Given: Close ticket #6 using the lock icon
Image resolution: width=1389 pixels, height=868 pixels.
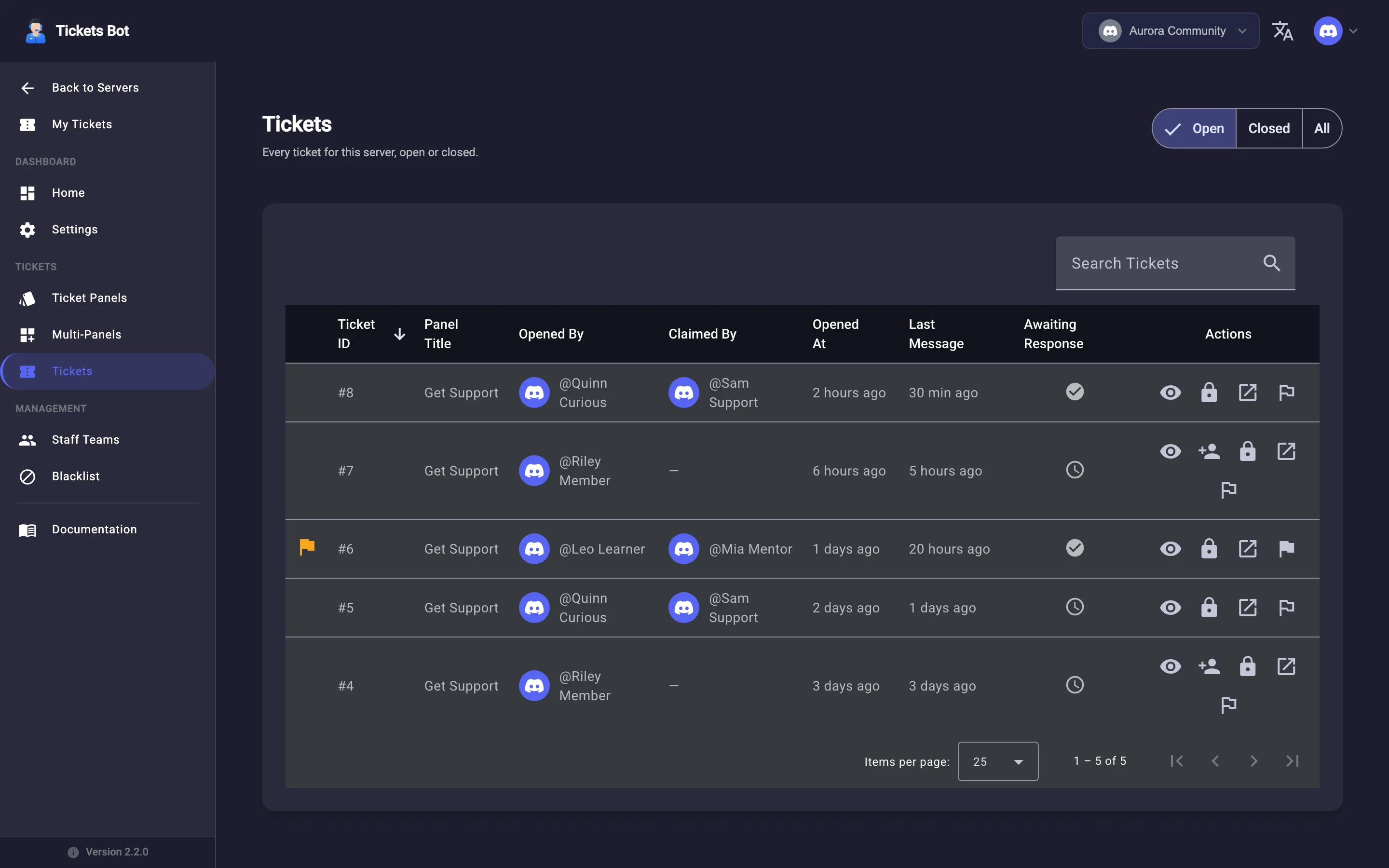Looking at the screenshot, I should (x=1209, y=549).
